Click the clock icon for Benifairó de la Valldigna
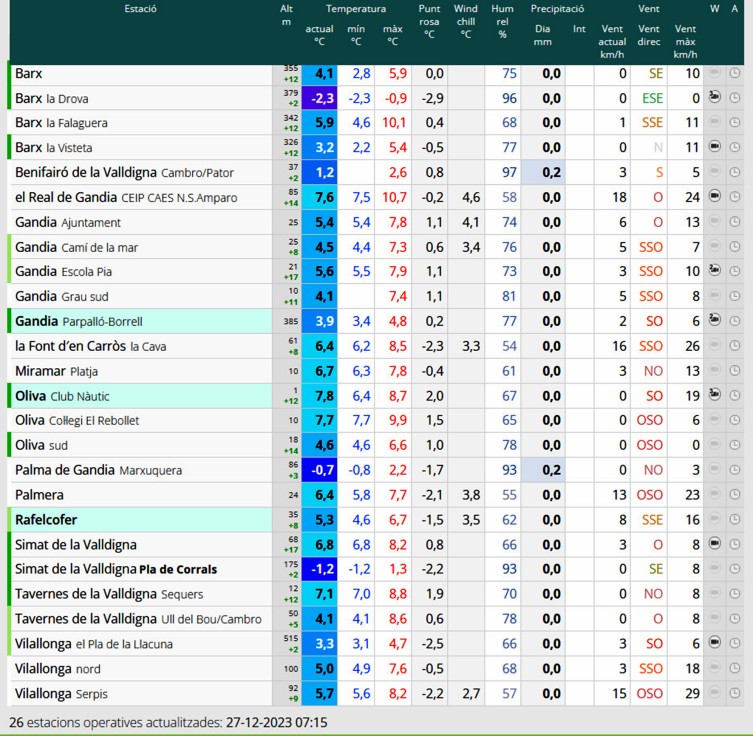The image size is (753, 736). point(735,172)
